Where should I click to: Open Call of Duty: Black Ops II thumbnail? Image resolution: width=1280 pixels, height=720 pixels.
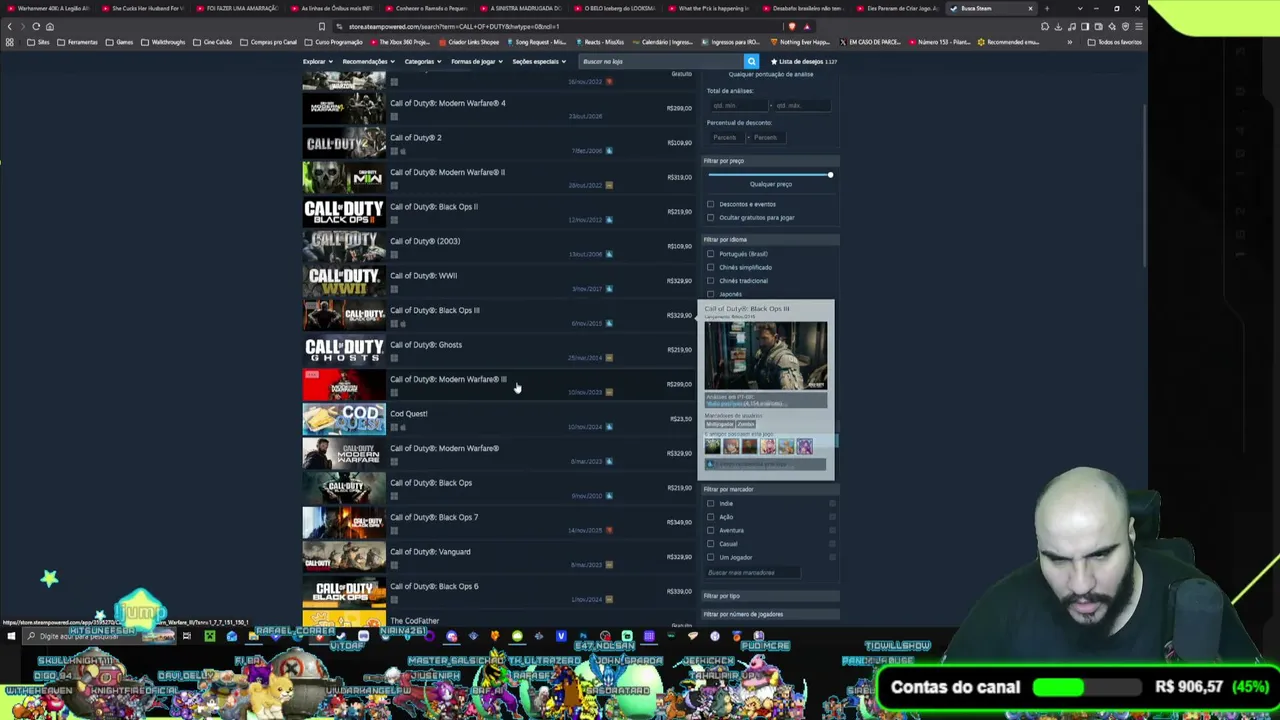click(344, 212)
